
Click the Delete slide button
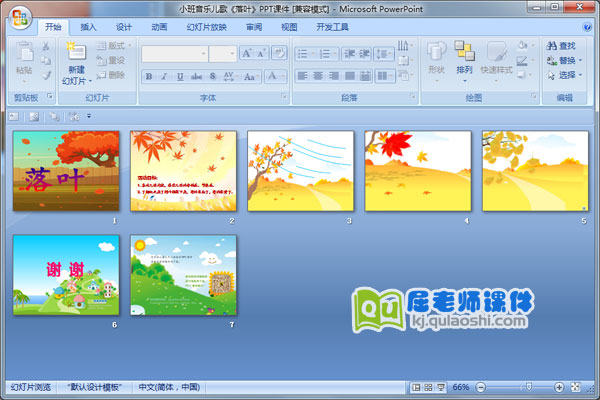[111, 75]
